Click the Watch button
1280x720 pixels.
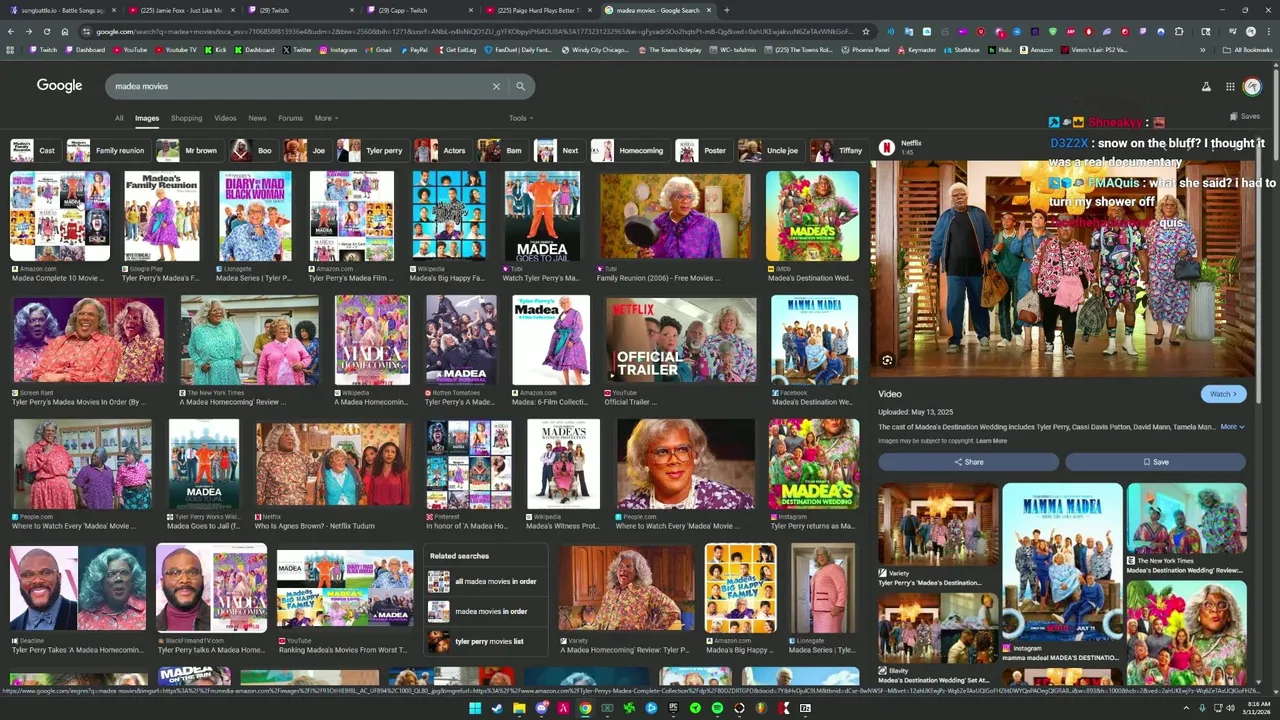click(x=1224, y=394)
